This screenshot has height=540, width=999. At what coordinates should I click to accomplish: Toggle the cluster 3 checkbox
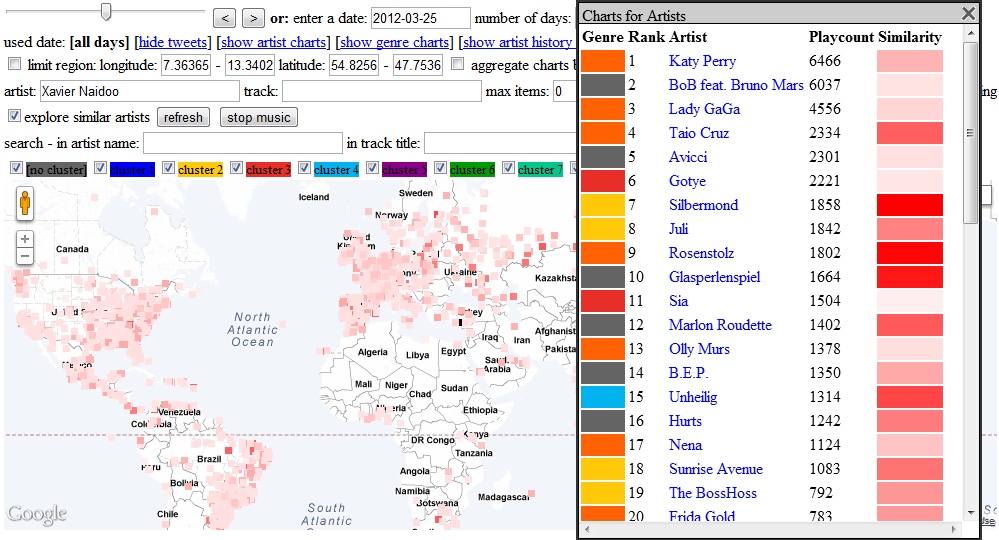point(236,168)
